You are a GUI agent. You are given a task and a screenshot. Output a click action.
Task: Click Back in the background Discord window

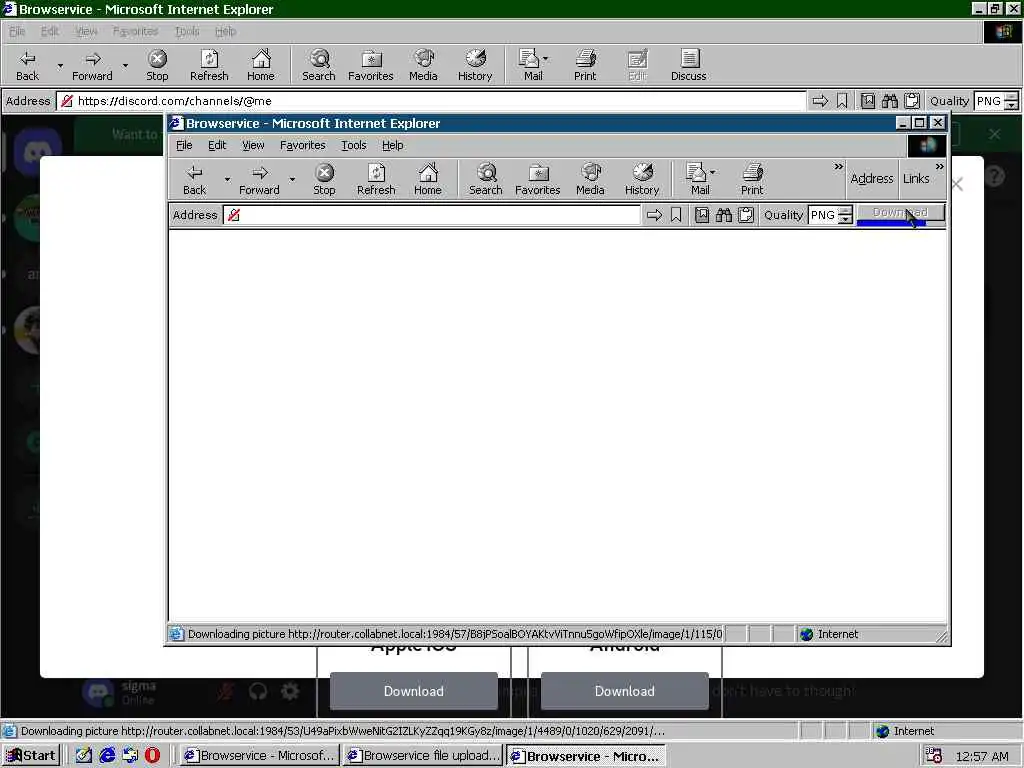click(x=27, y=65)
